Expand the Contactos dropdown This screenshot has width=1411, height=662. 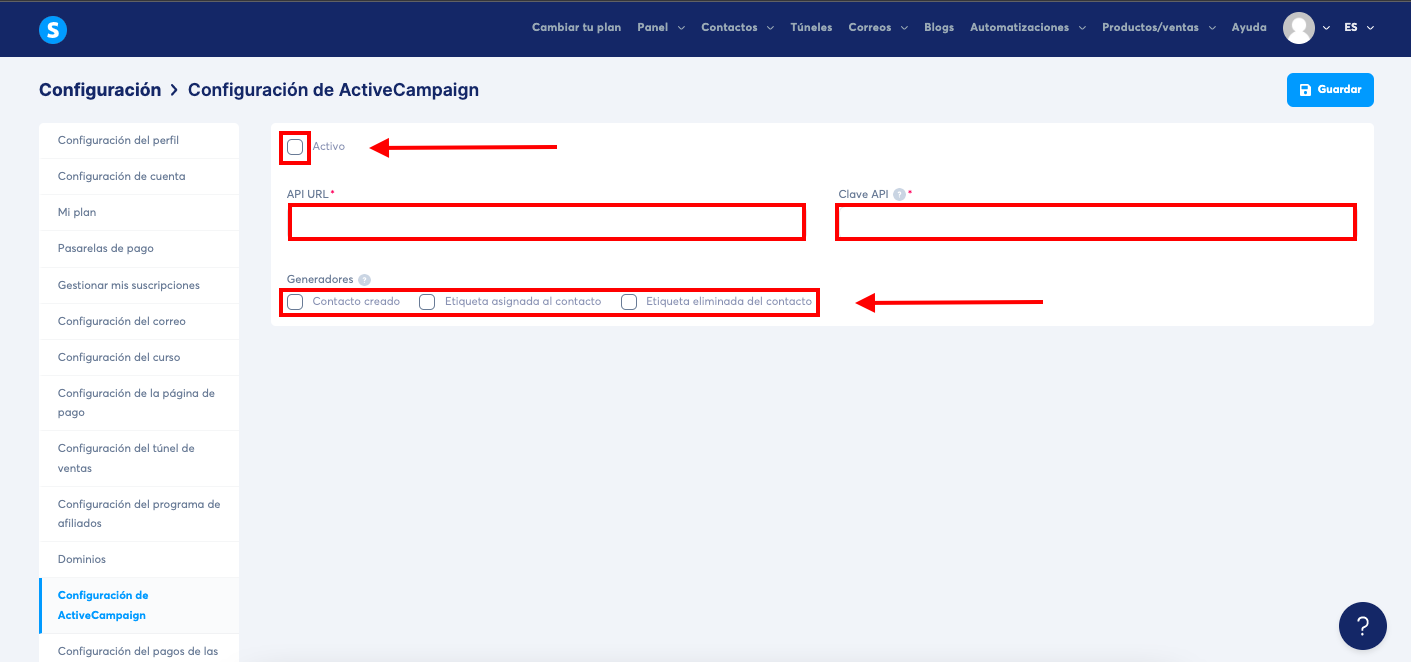731,27
